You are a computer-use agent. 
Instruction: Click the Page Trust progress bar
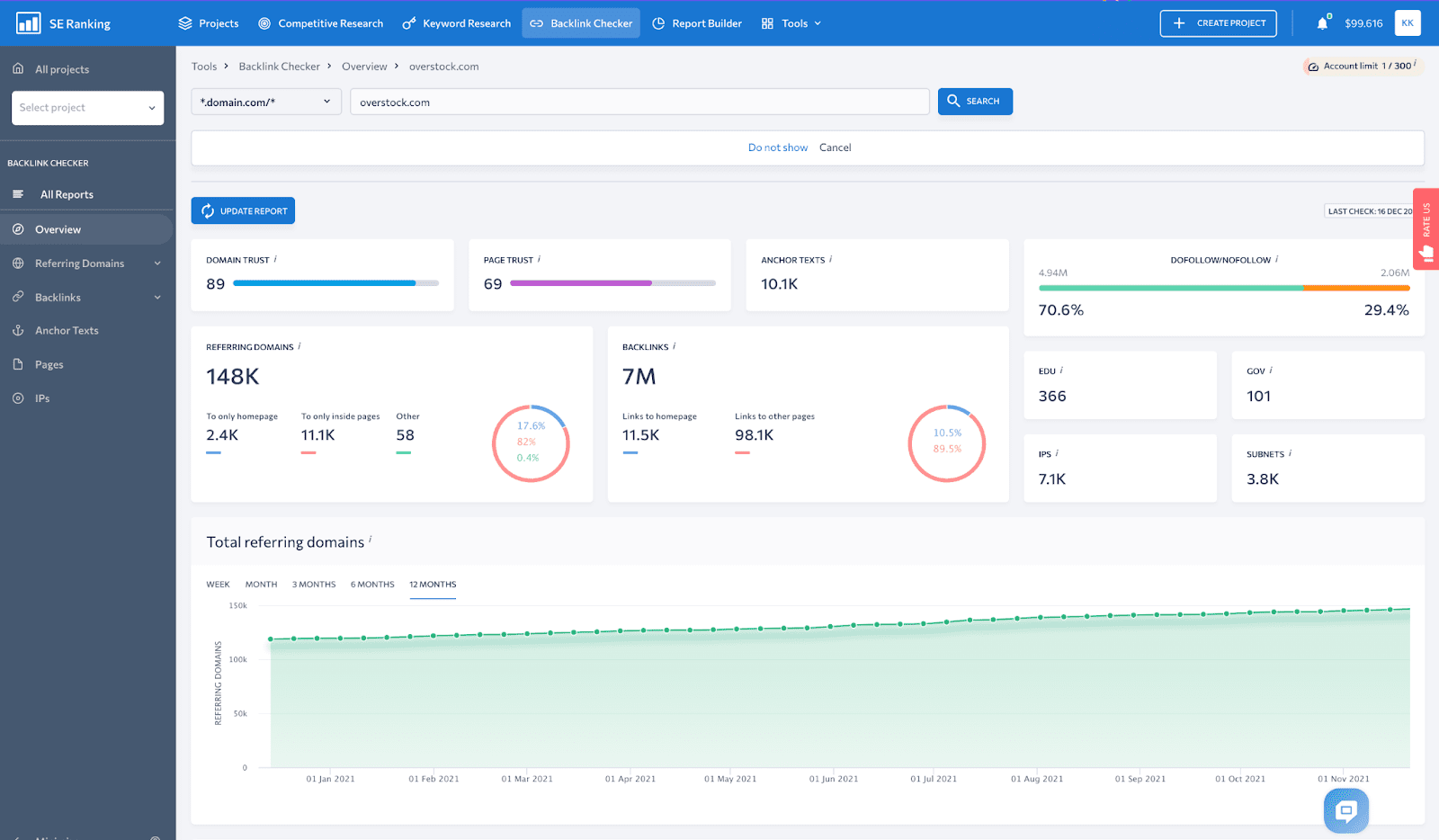coord(612,283)
